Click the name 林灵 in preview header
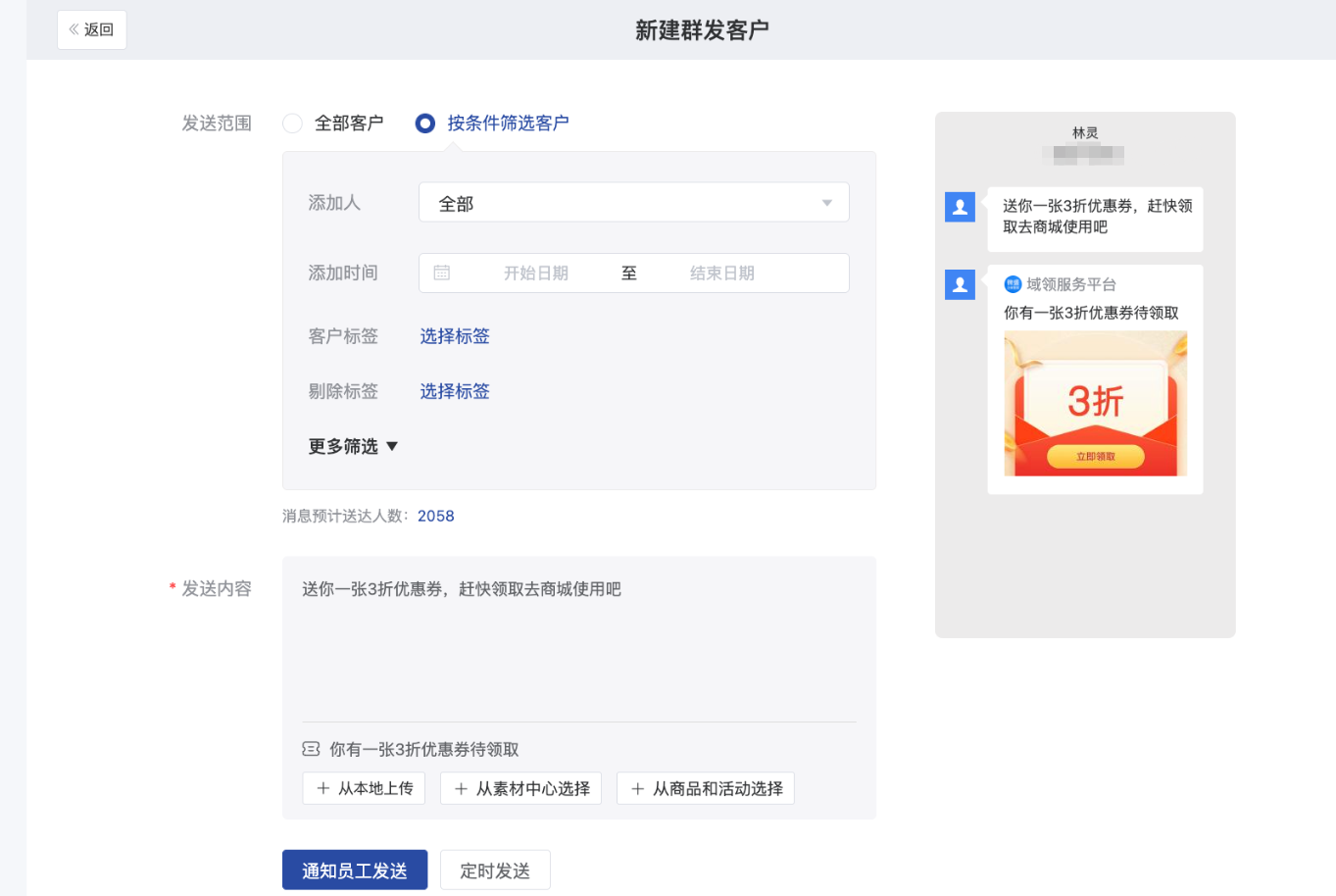The height and width of the screenshot is (896, 1336). point(1085,132)
